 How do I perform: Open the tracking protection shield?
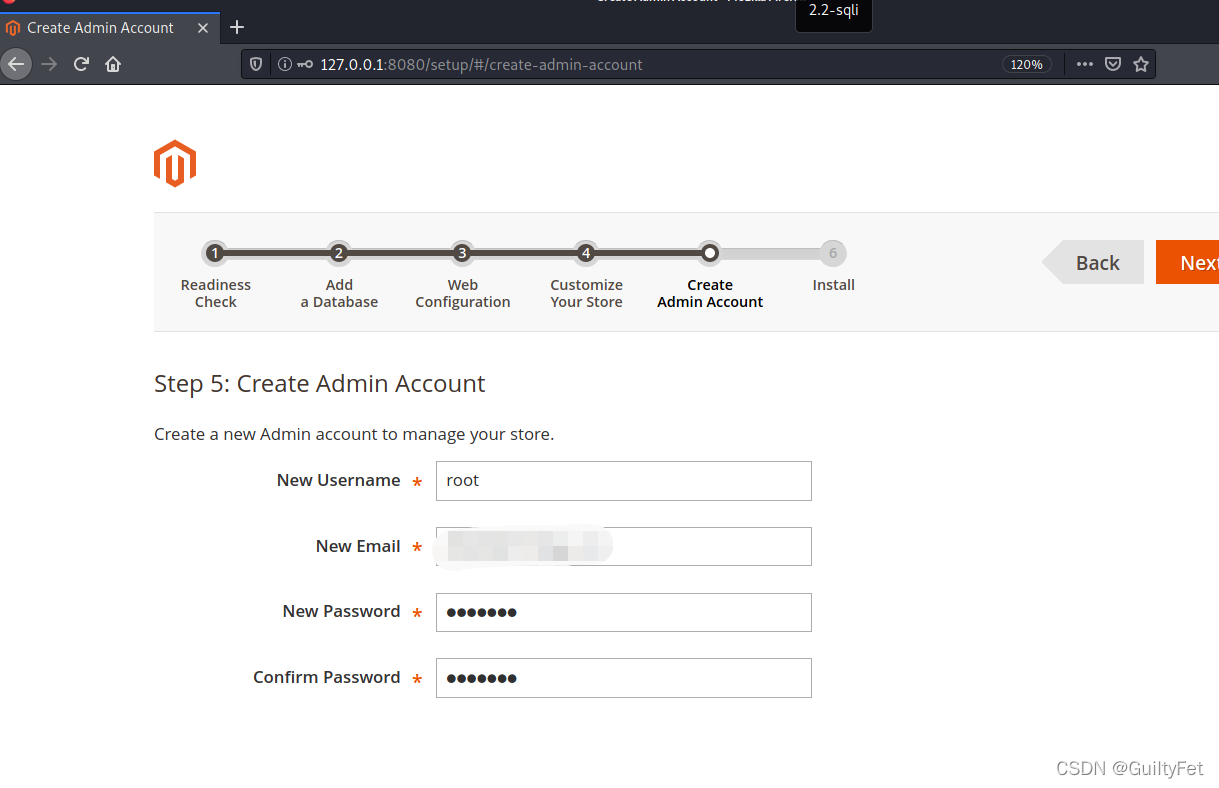tap(257, 64)
